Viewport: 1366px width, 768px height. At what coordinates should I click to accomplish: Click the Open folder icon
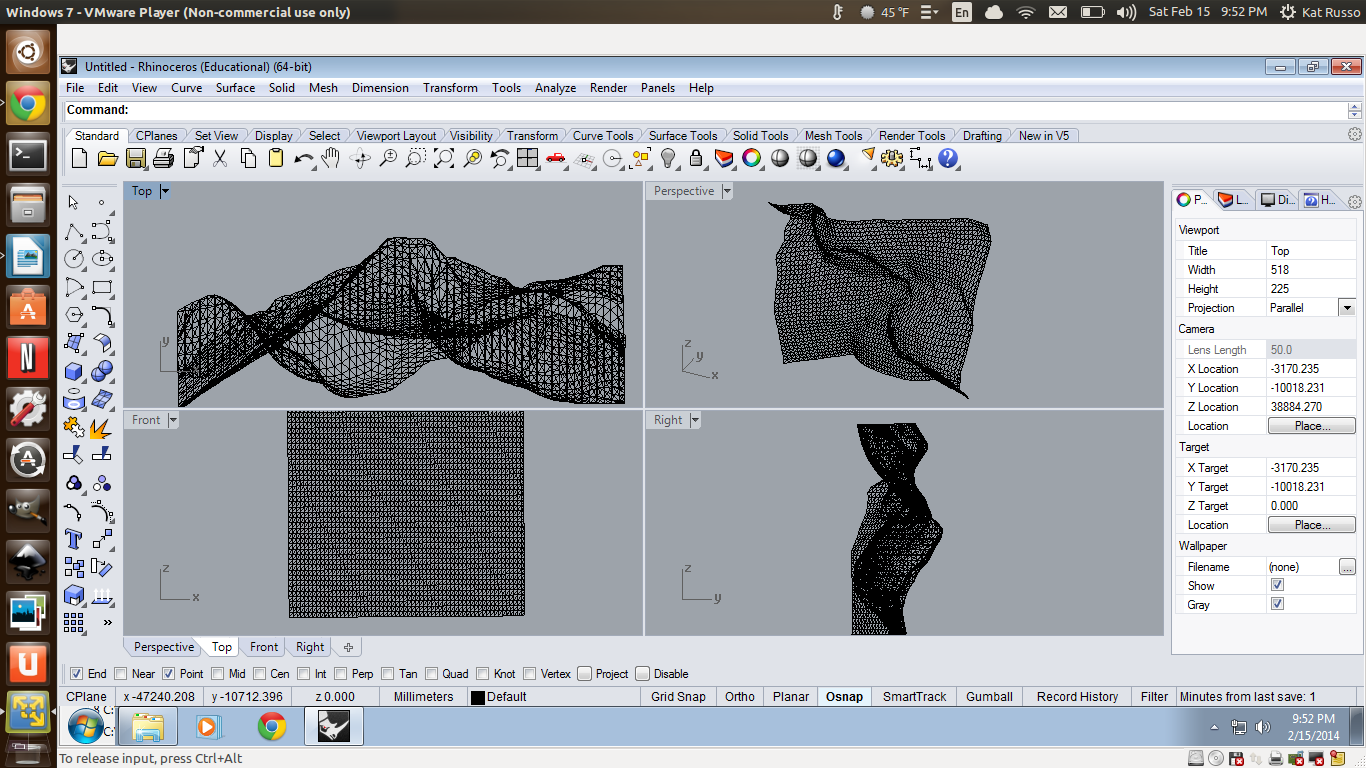pos(108,158)
